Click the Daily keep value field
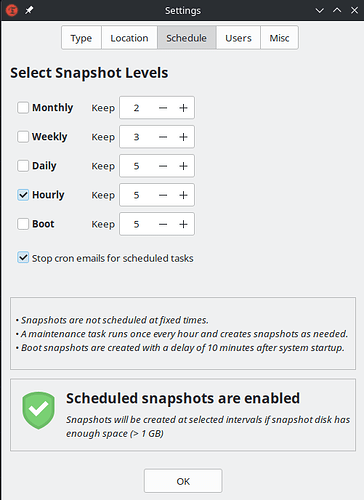Image resolution: width=364 pixels, height=500 pixels. (136, 166)
